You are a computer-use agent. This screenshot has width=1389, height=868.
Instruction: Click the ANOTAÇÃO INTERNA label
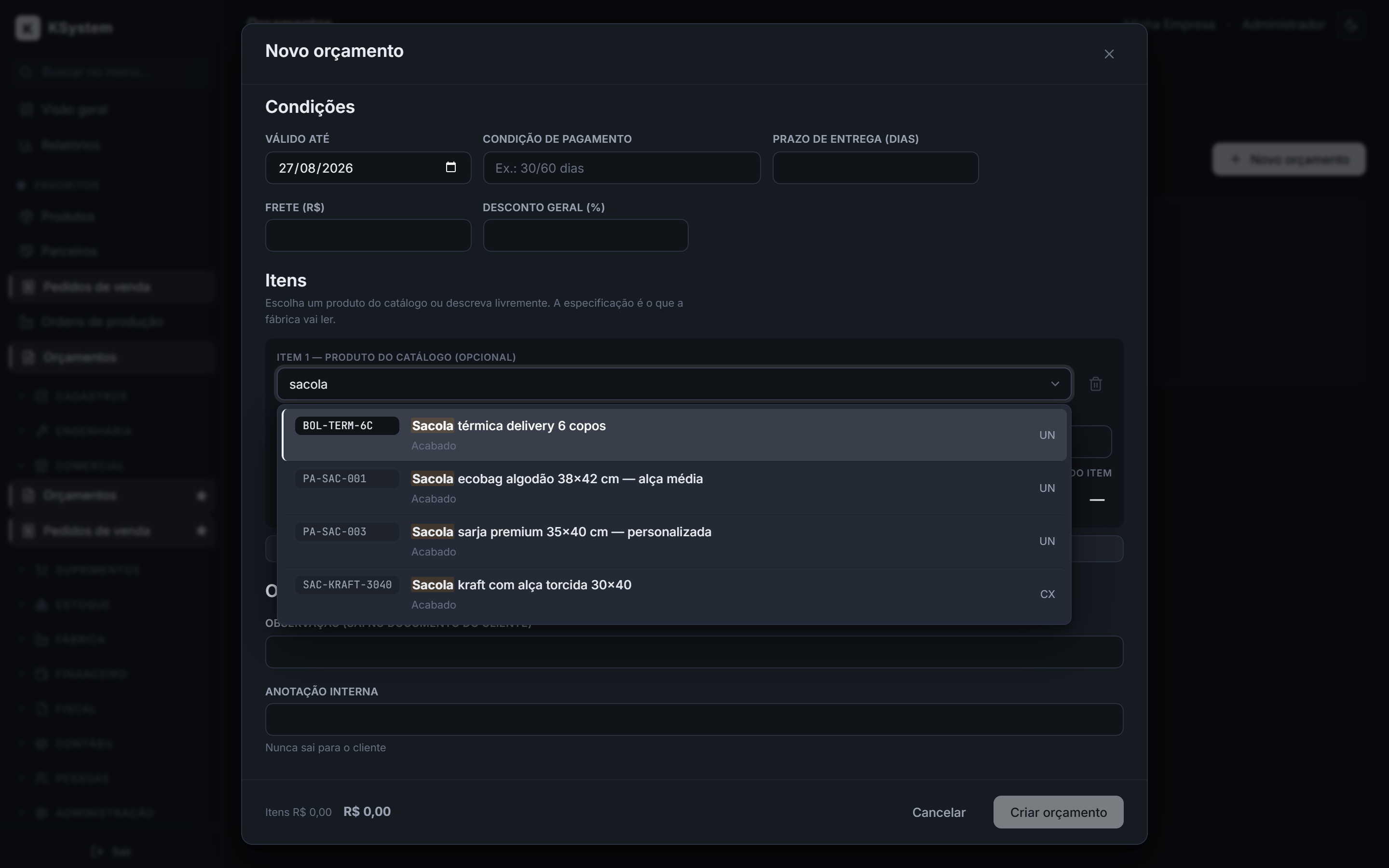(x=321, y=691)
